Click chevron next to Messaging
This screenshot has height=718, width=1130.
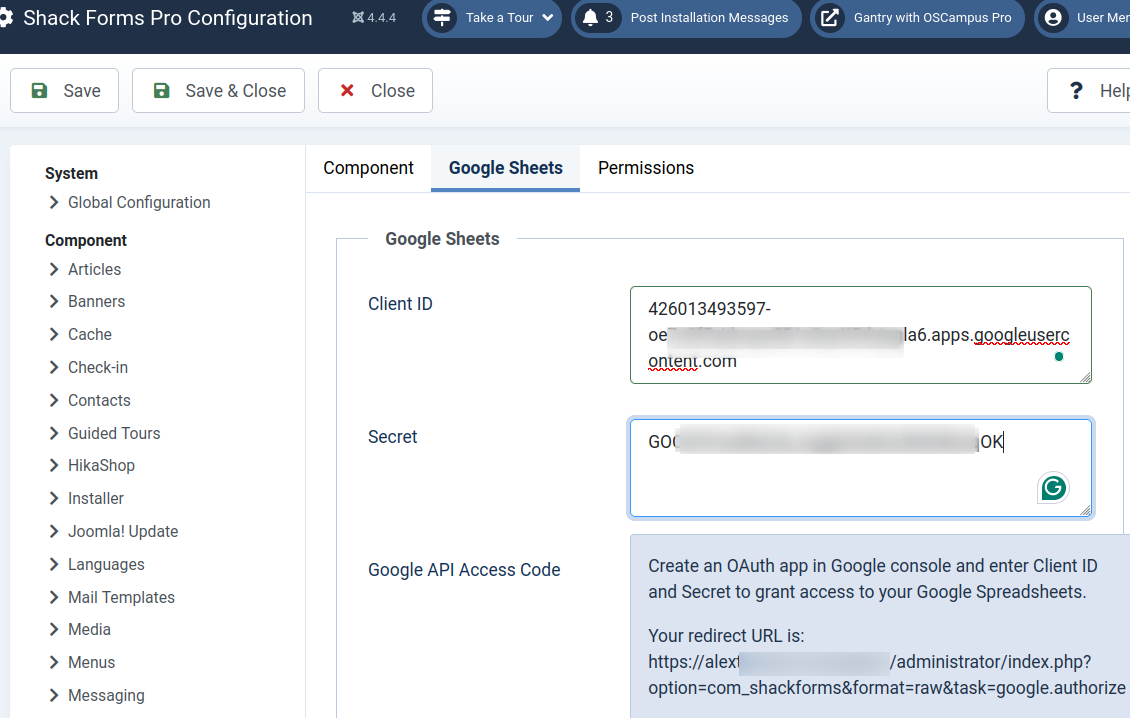[54, 696]
